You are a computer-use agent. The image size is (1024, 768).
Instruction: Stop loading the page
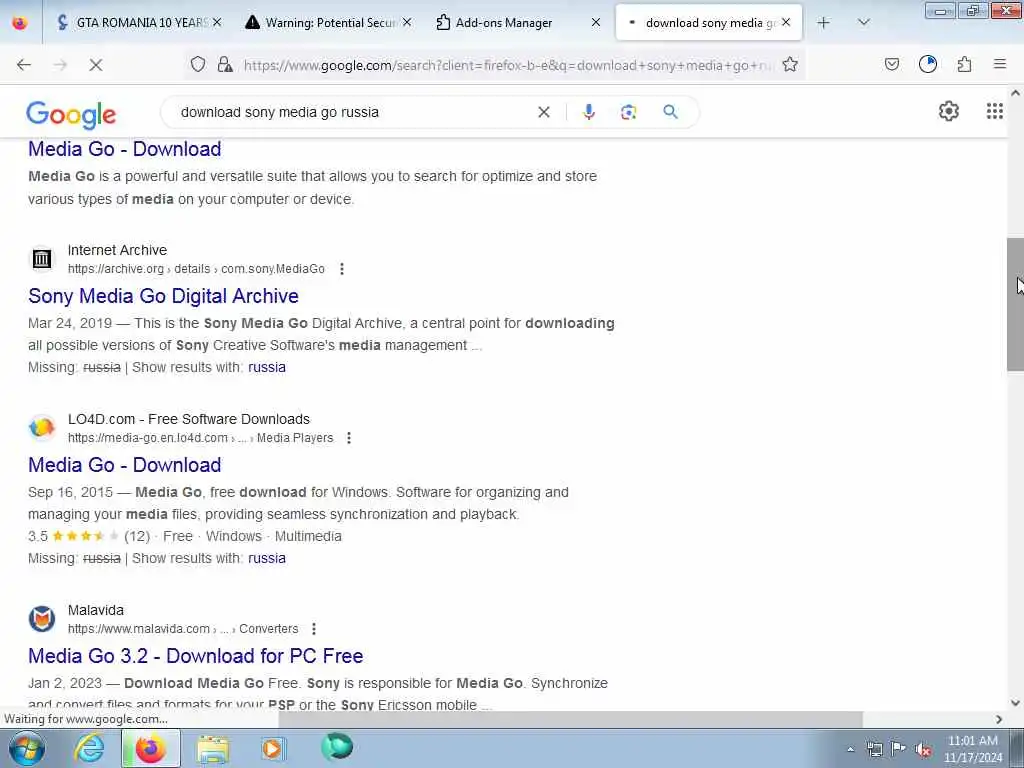(x=95, y=65)
